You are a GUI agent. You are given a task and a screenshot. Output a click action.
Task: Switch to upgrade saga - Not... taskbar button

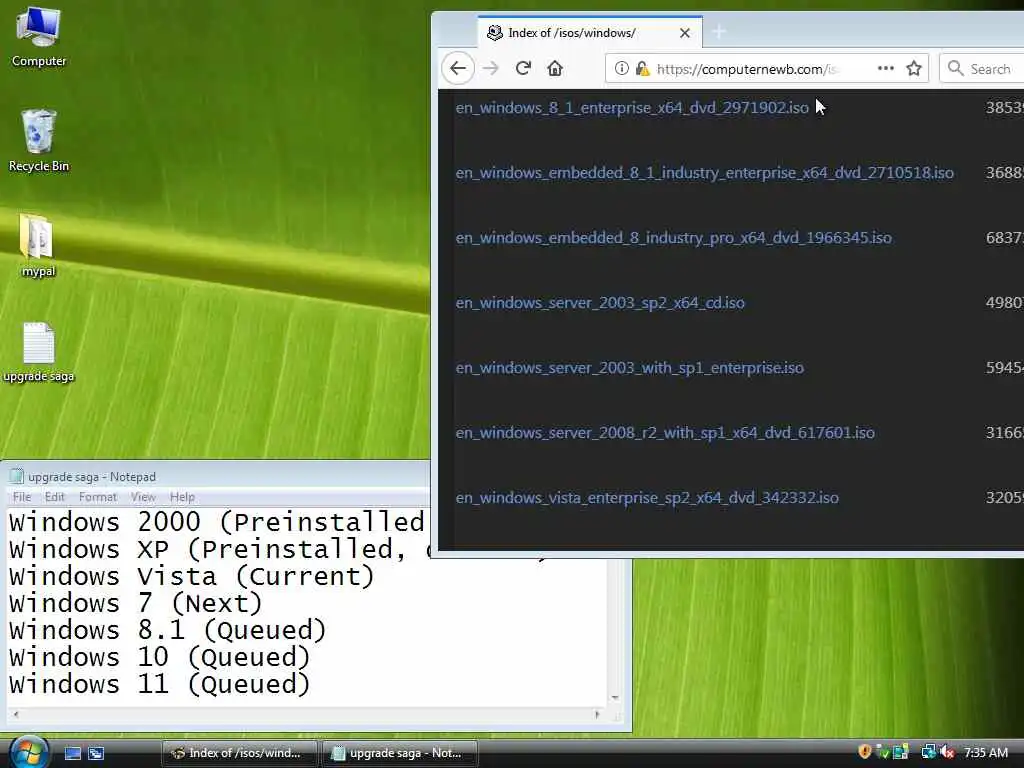[x=400, y=753]
